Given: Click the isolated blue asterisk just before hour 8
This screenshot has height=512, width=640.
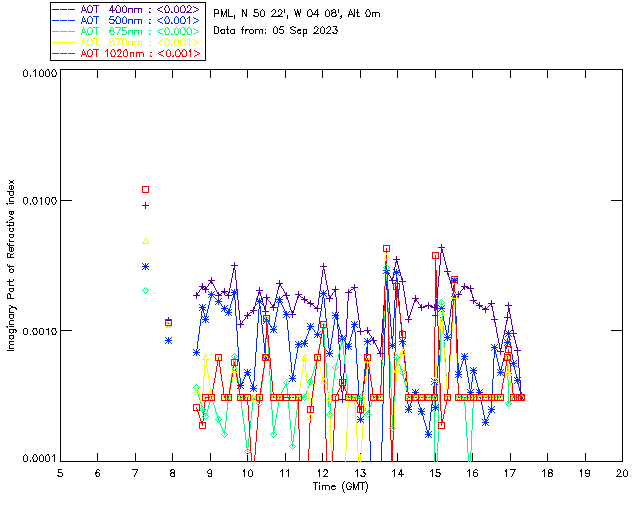Looking at the screenshot, I should (x=169, y=341).
